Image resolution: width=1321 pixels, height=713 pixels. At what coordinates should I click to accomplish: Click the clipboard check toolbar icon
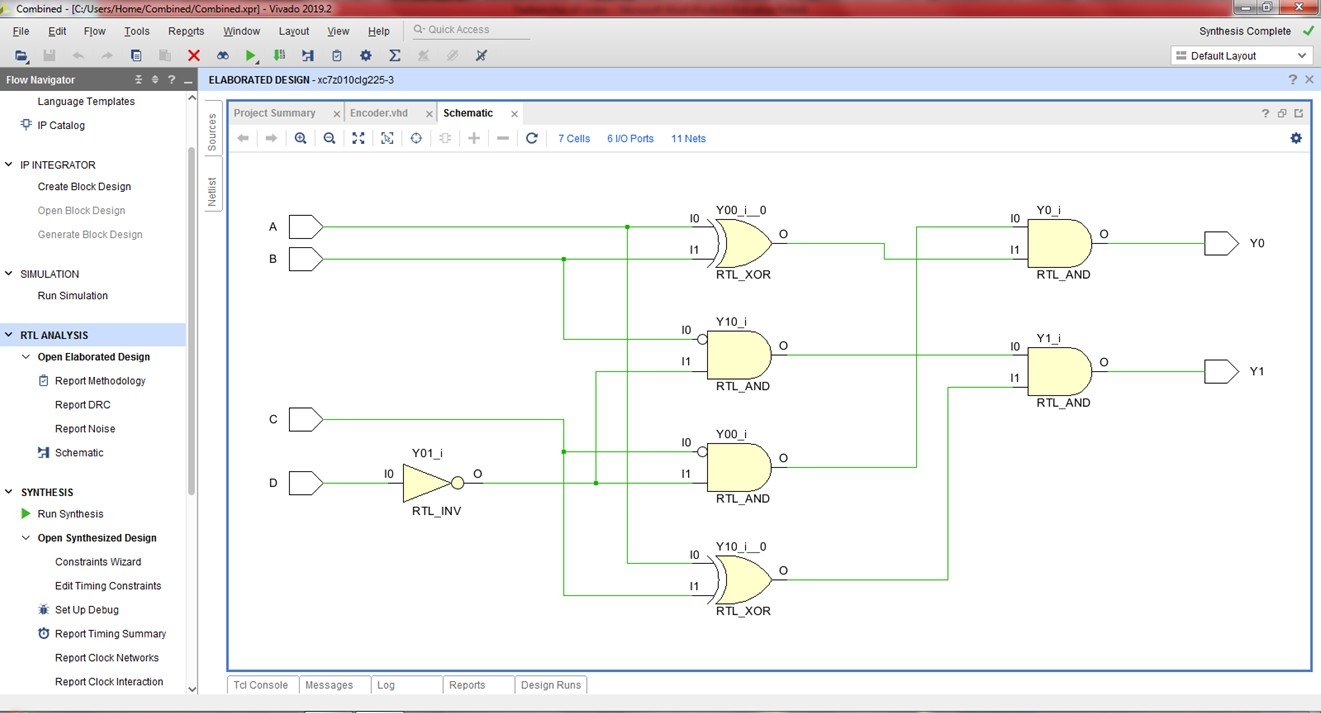[337, 56]
